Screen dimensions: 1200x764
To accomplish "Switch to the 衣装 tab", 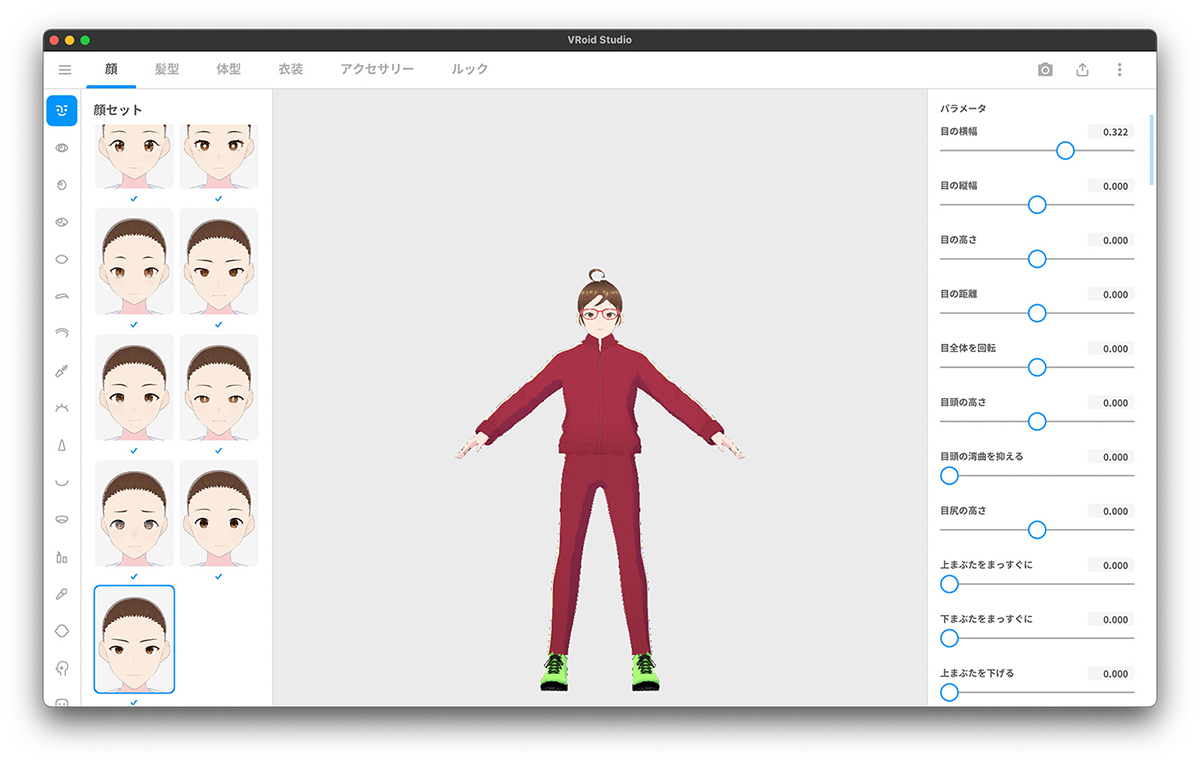I will click(290, 70).
